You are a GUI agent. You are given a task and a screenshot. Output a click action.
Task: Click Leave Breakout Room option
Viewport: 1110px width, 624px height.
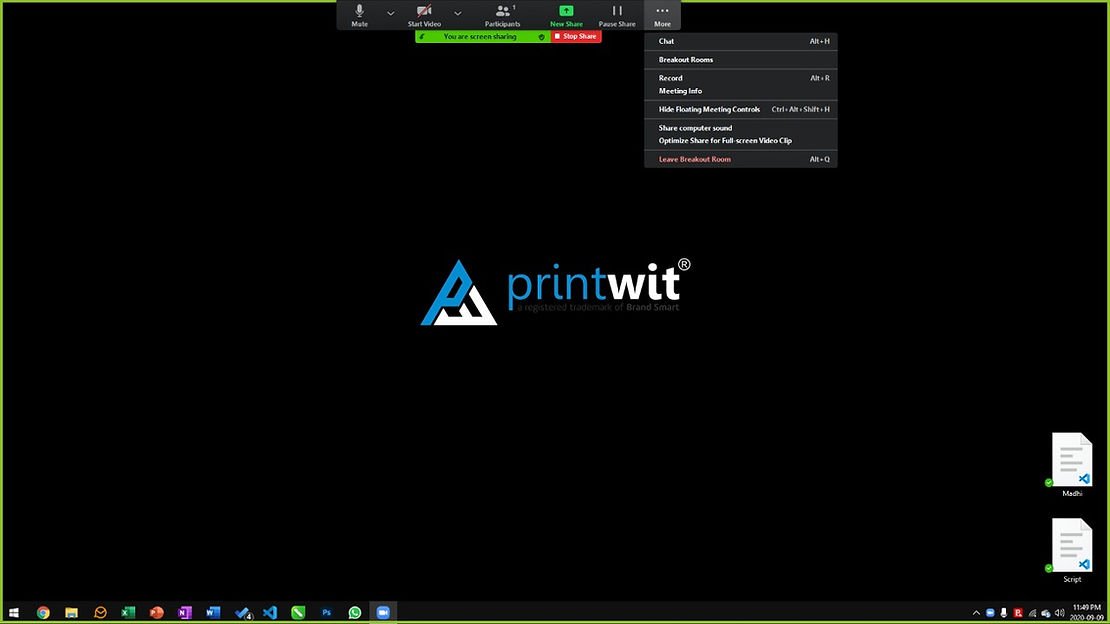click(x=695, y=160)
